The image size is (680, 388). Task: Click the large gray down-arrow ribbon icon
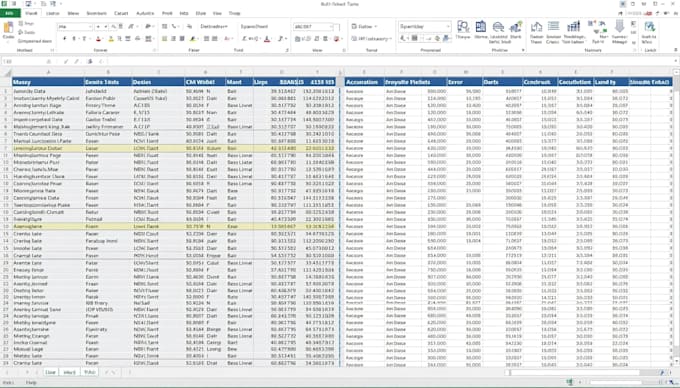(619, 26)
